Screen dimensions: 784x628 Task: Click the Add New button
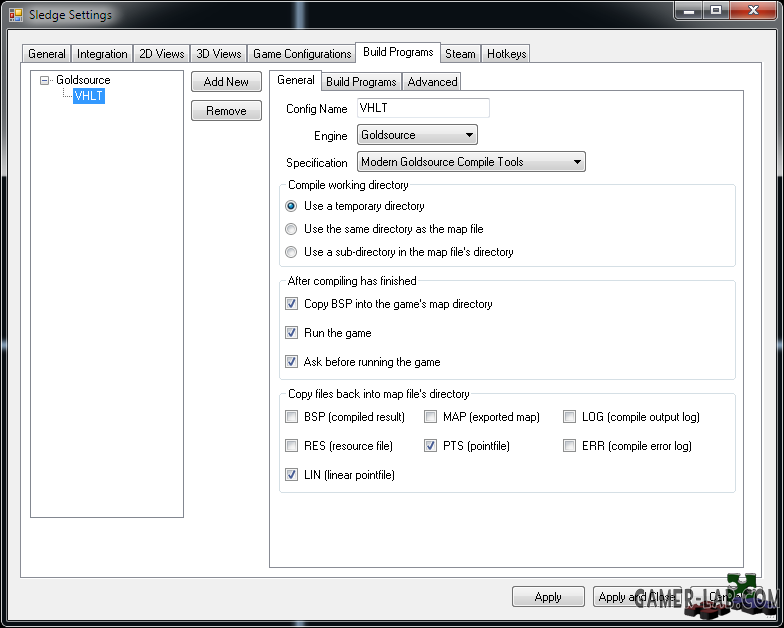click(226, 82)
